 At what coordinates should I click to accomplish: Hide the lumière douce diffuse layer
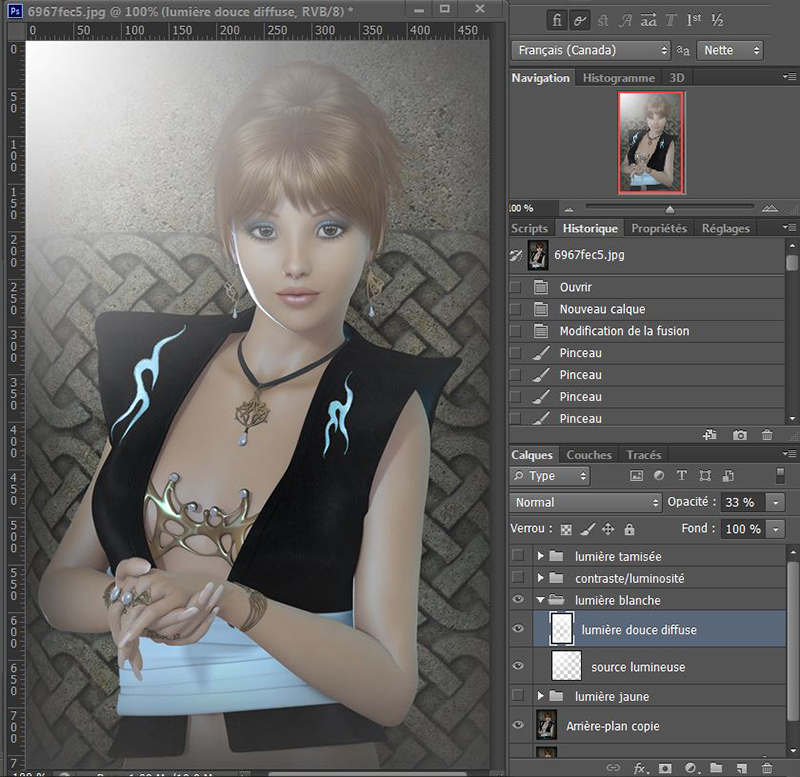click(x=518, y=629)
